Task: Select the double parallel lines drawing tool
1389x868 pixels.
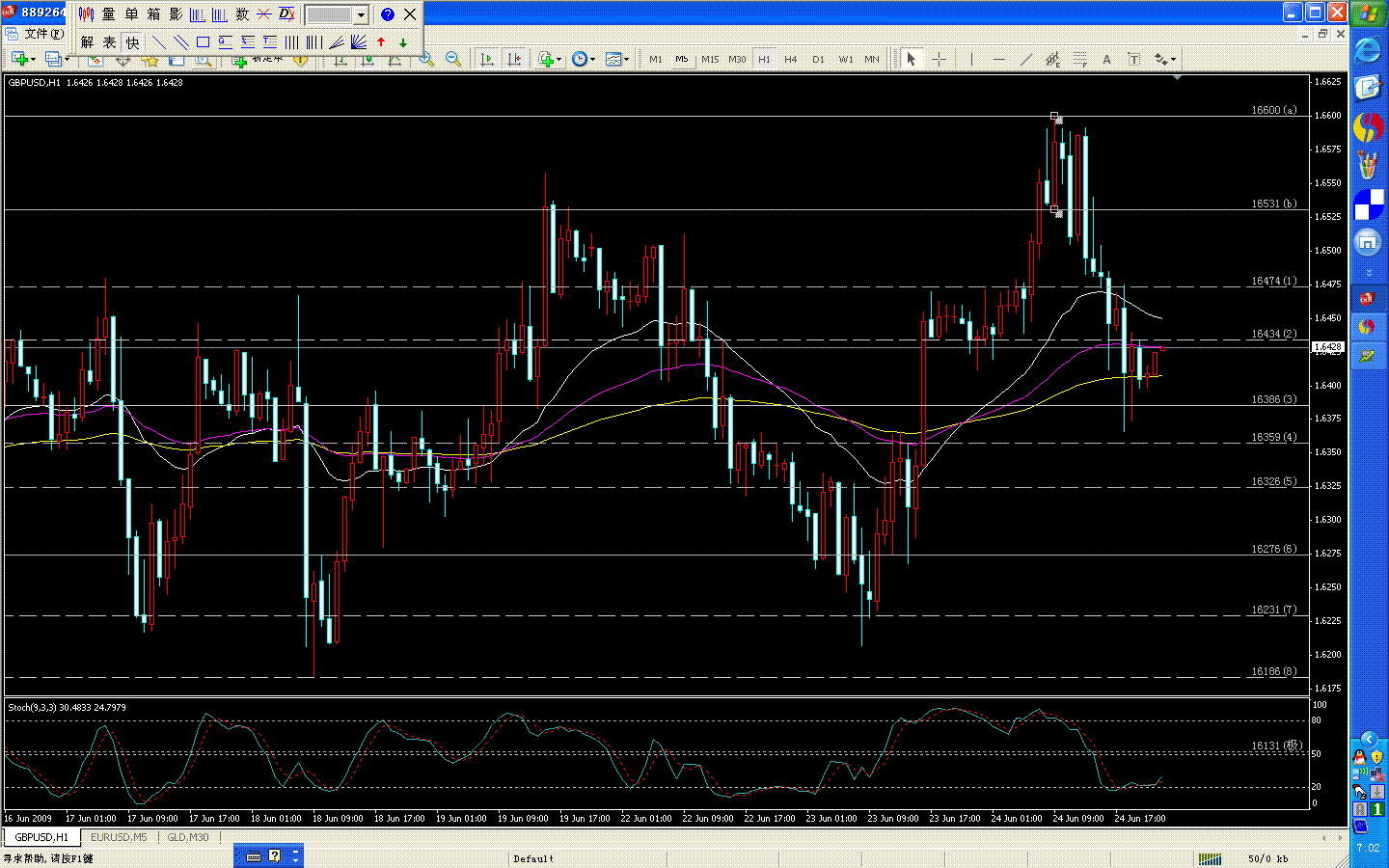Action: (x=180, y=42)
